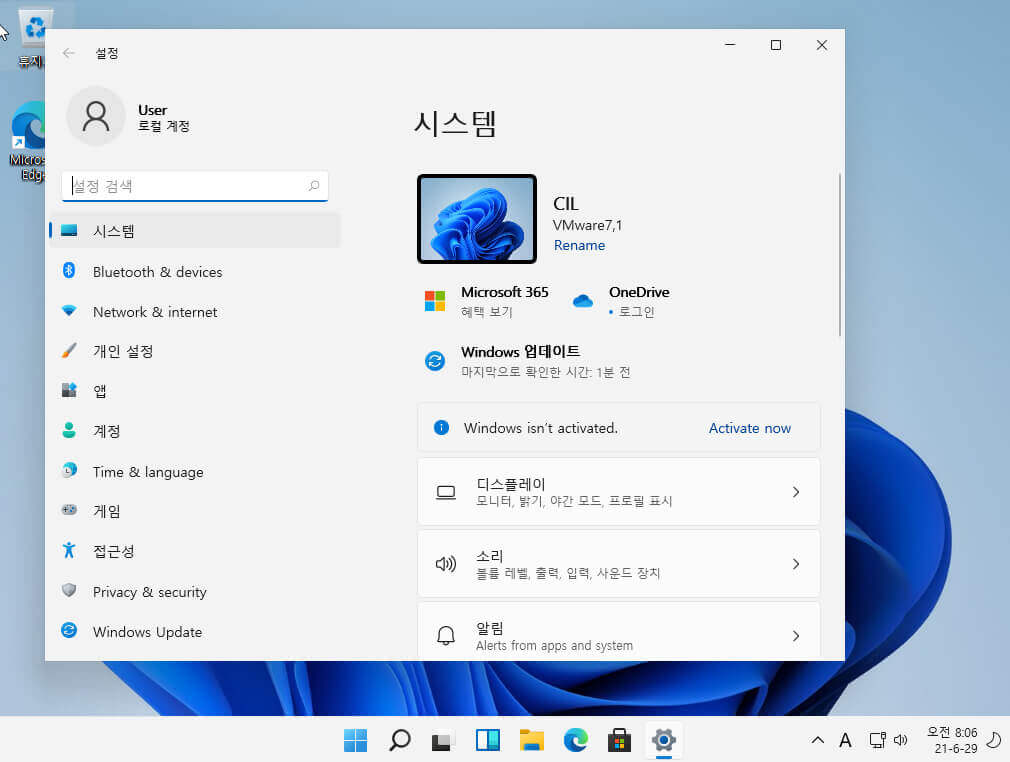Select the Network & internet icon
The width and height of the screenshot is (1010, 762).
[69, 312]
